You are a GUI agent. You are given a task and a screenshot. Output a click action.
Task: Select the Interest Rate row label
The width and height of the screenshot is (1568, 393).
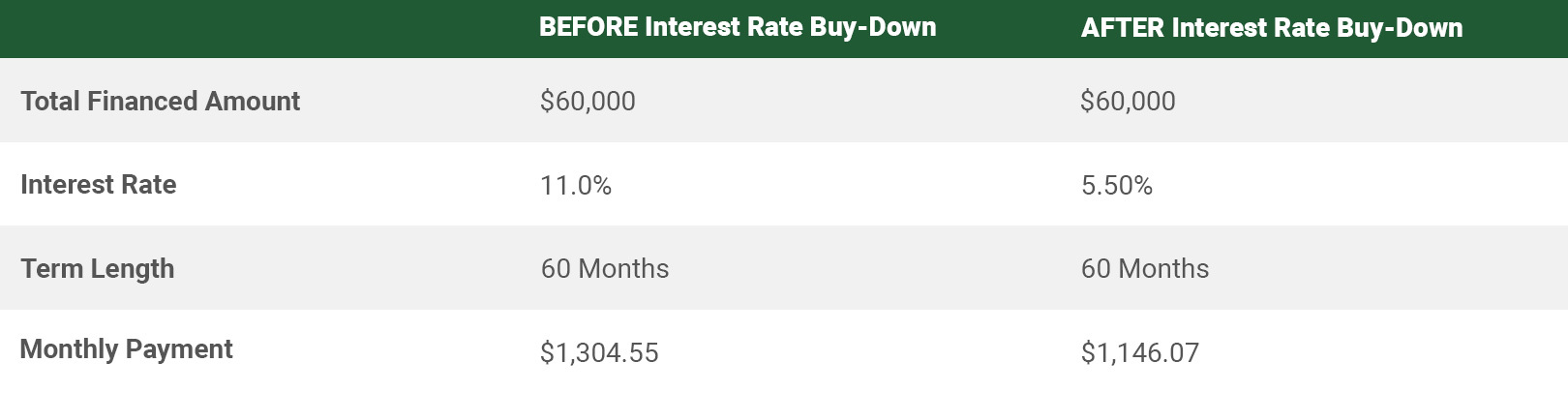[98, 184]
